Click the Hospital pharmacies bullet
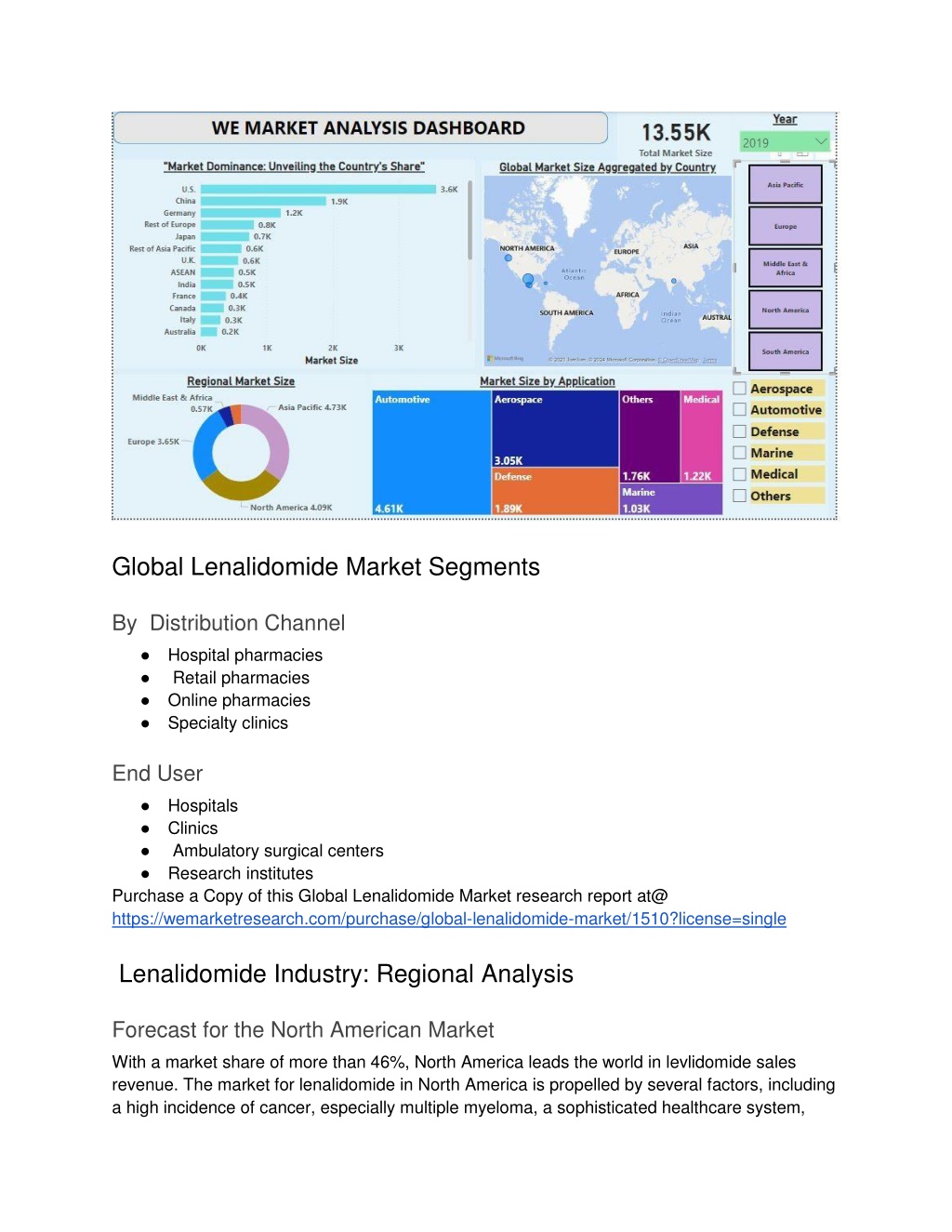This screenshot has width=952, height=1232. click(x=245, y=655)
